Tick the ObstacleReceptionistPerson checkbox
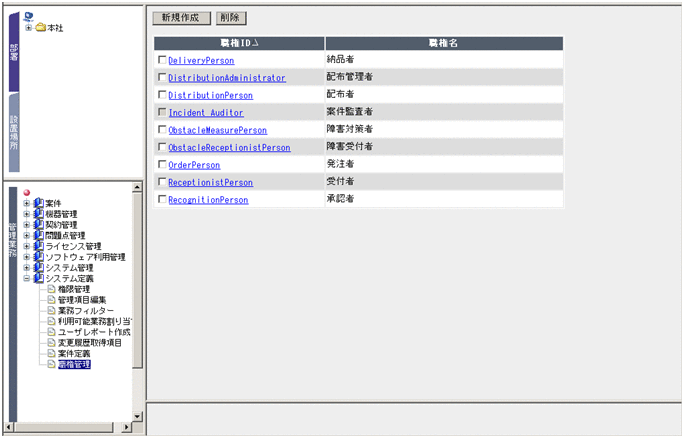The image size is (685, 440). tap(162, 147)
